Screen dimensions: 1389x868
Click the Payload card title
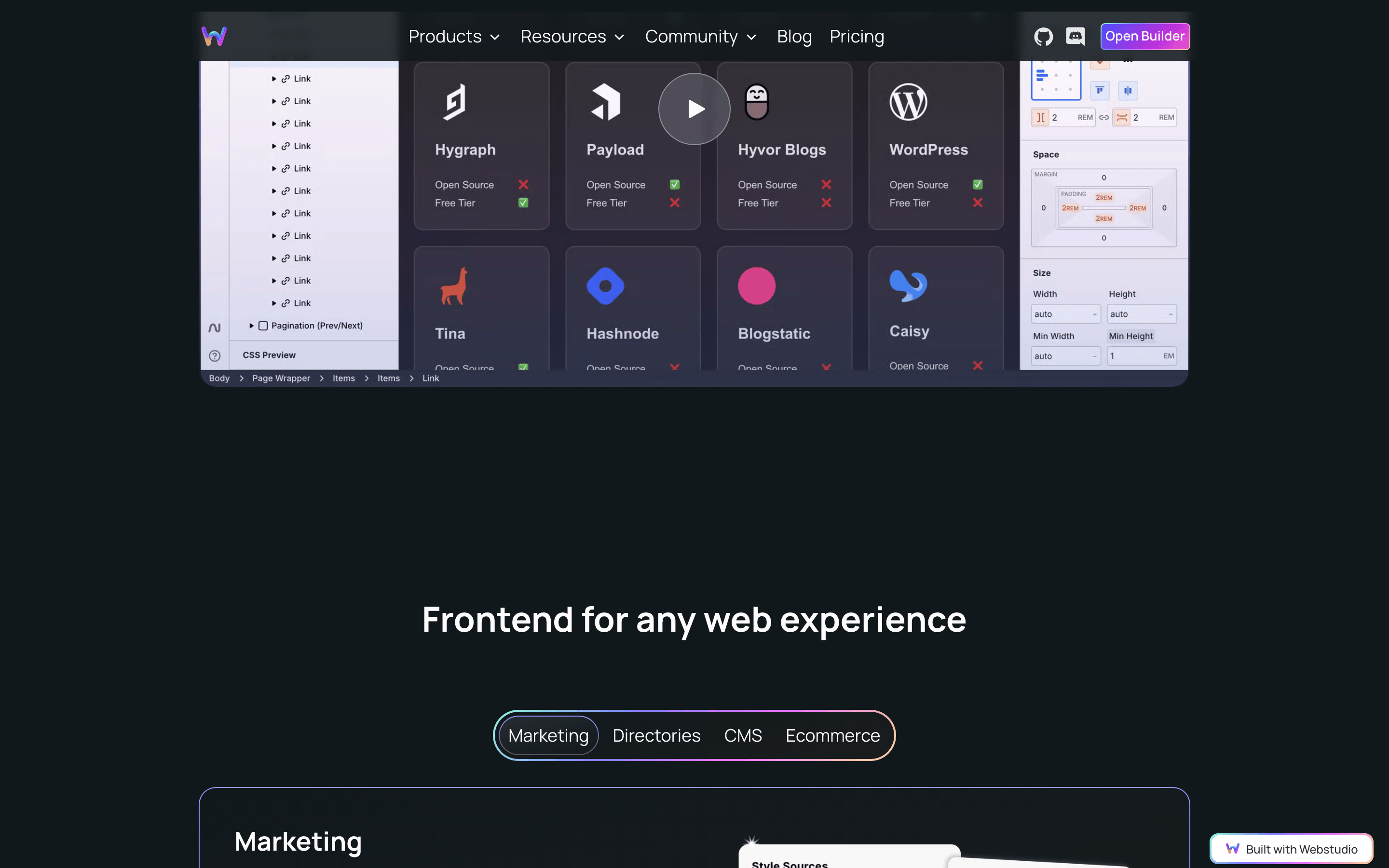click(615, 150)
